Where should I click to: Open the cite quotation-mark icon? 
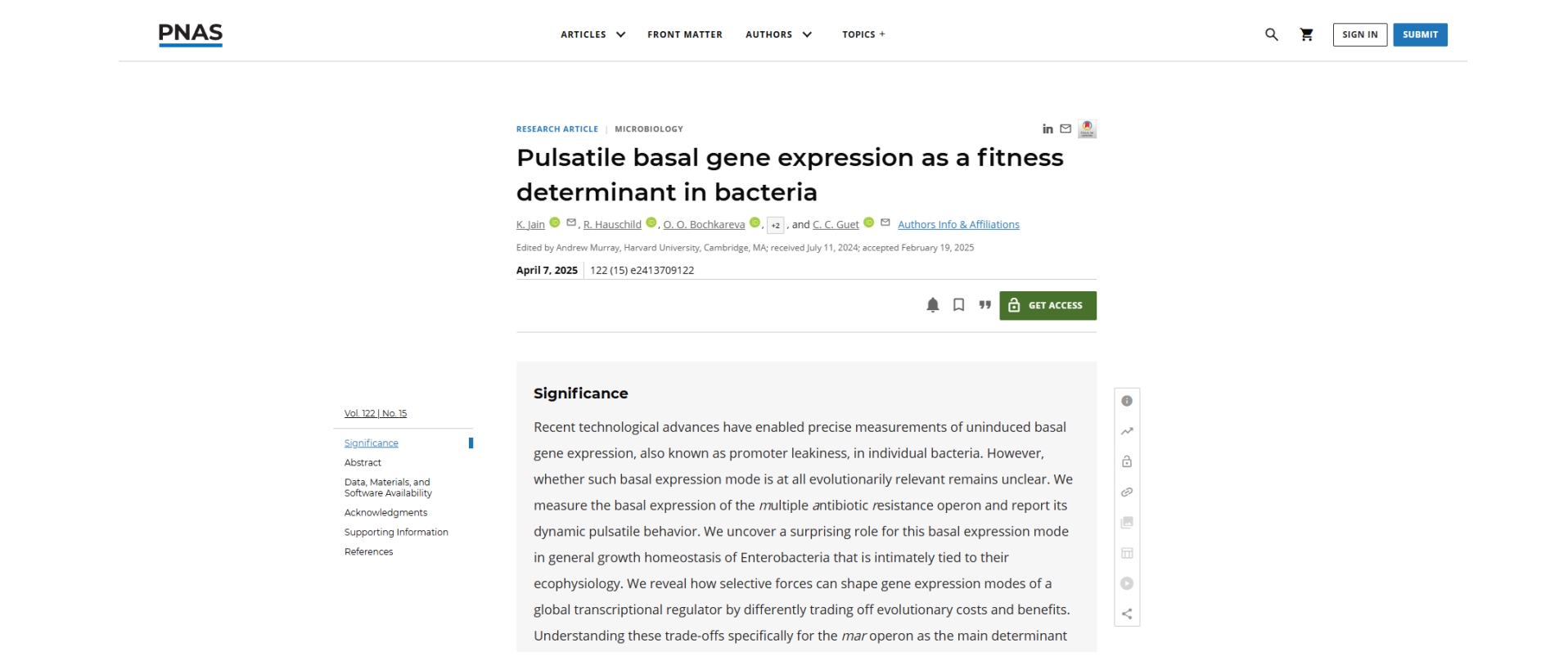coord(985,305)
